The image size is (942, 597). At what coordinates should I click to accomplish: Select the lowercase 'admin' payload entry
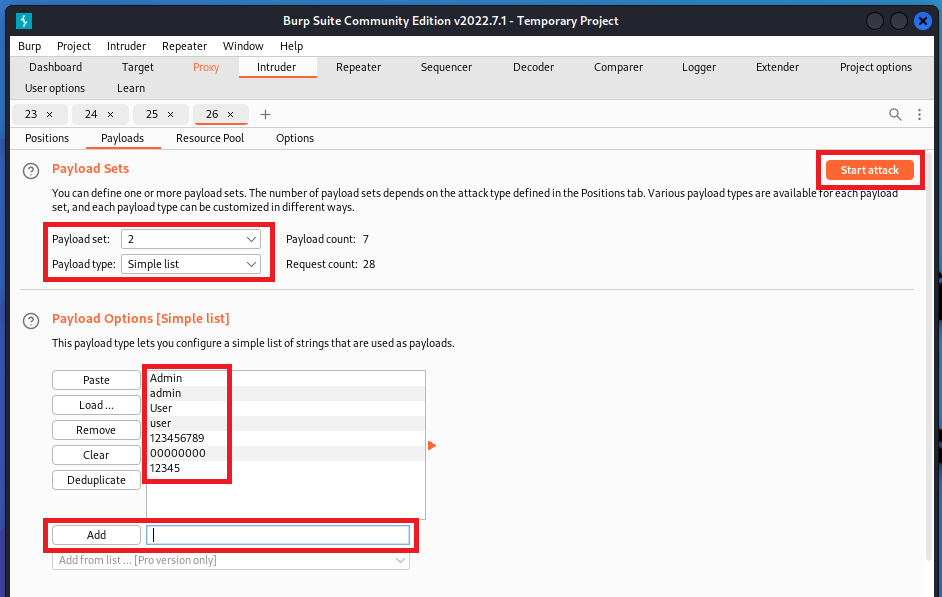286,393
